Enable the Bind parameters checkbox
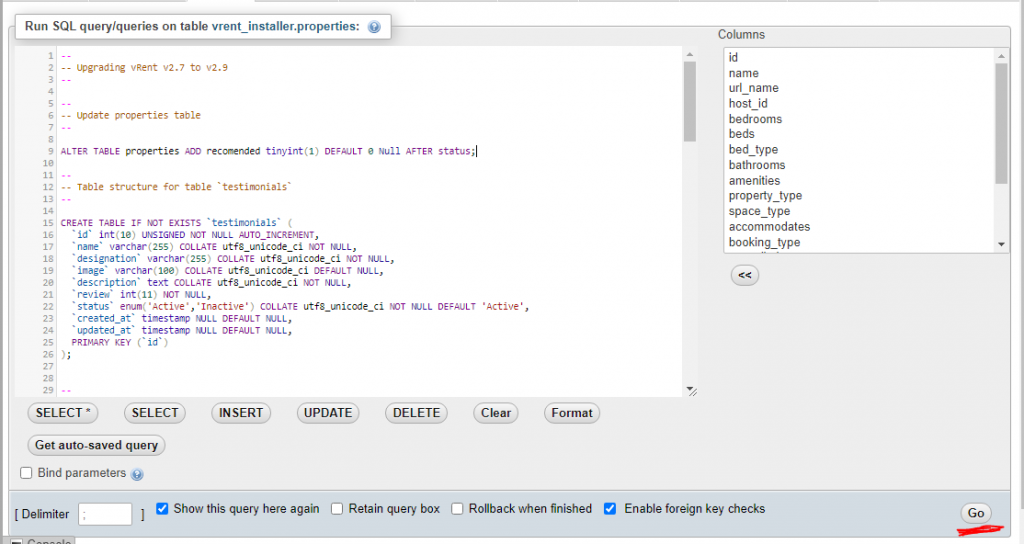The image size is (1024, 544). click(27, 473)
